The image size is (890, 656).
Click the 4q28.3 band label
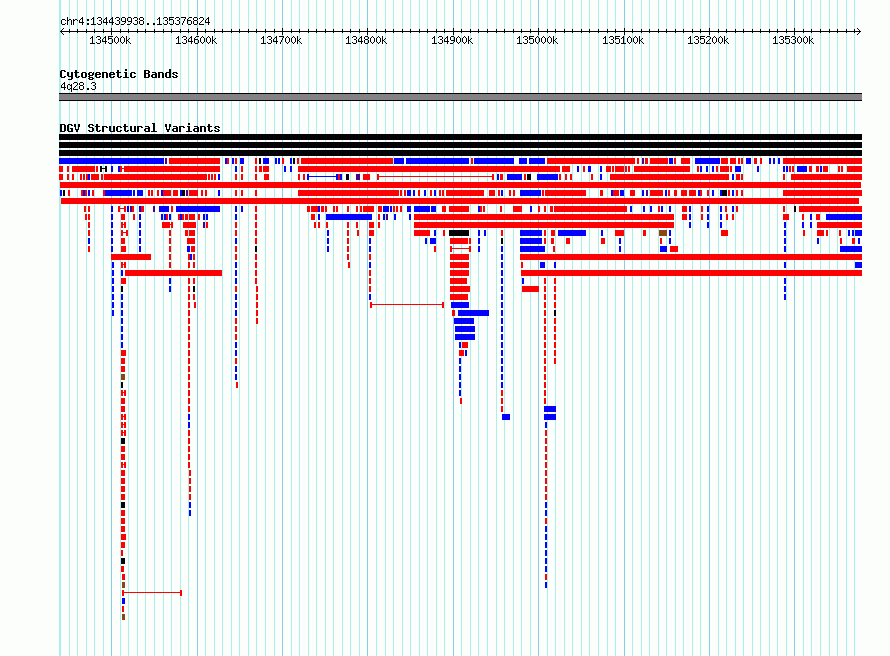pos(78,86)
